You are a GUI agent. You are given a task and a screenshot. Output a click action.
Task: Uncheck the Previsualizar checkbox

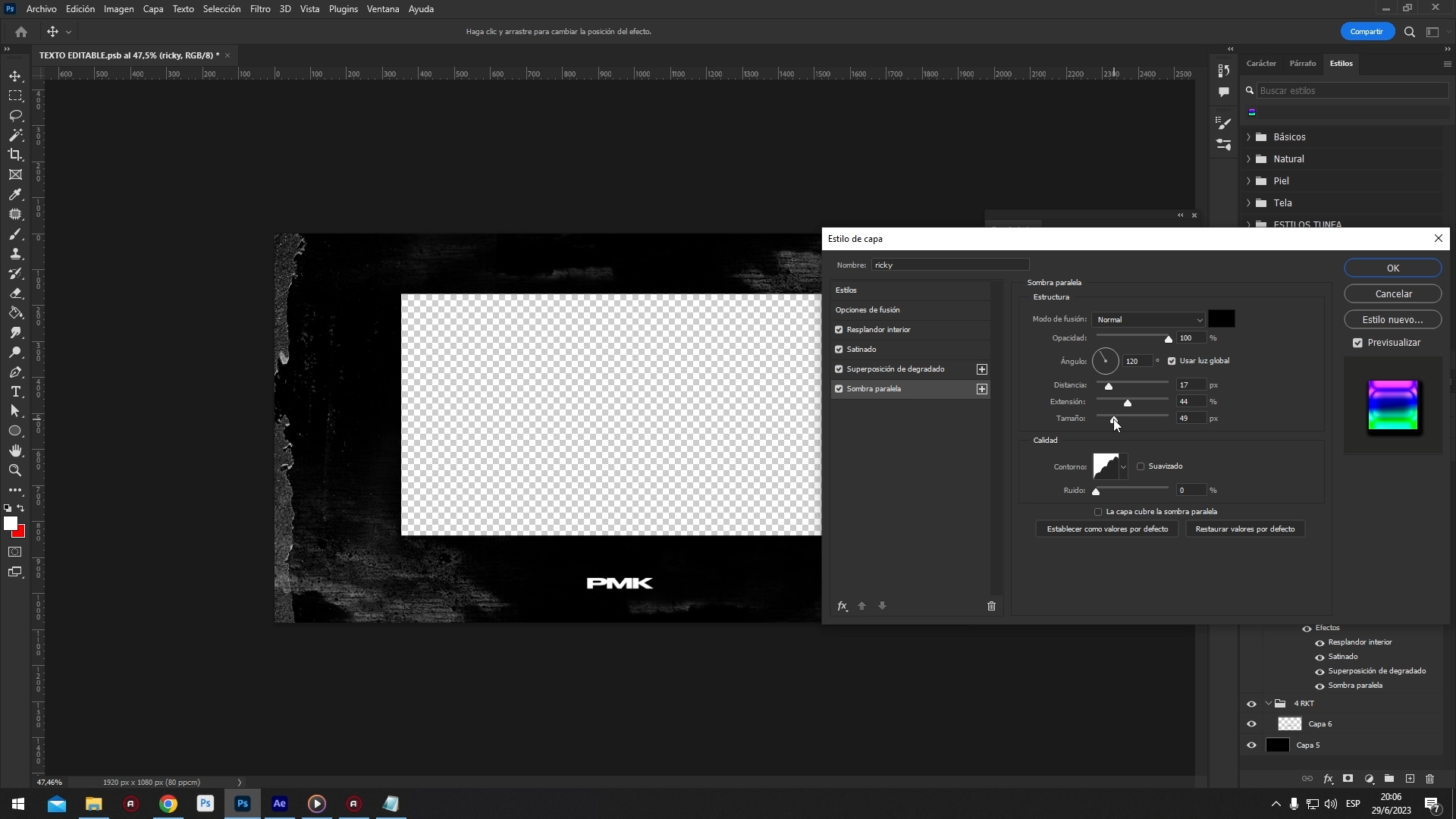(x=1357, y=343)
